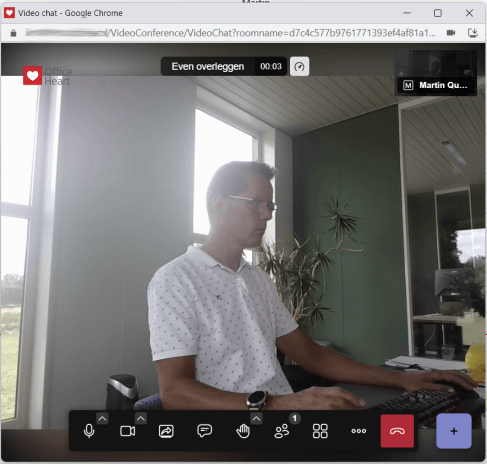The width and height of the screenshot is (487, 464).
Task: Open more options menu
Action: pyautogui.click(x=359, y=431)
